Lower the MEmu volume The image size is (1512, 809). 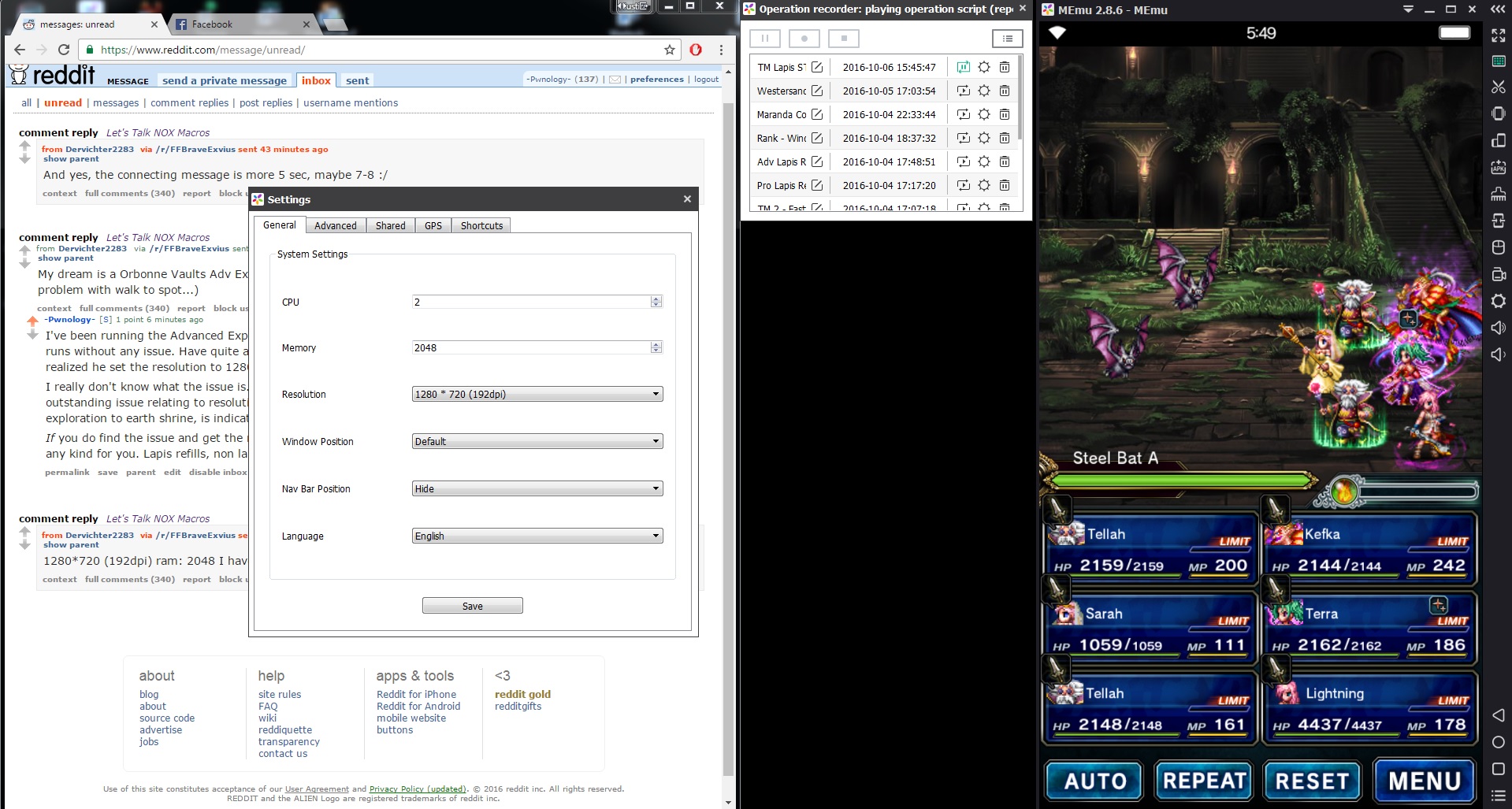coord(1498,354)
